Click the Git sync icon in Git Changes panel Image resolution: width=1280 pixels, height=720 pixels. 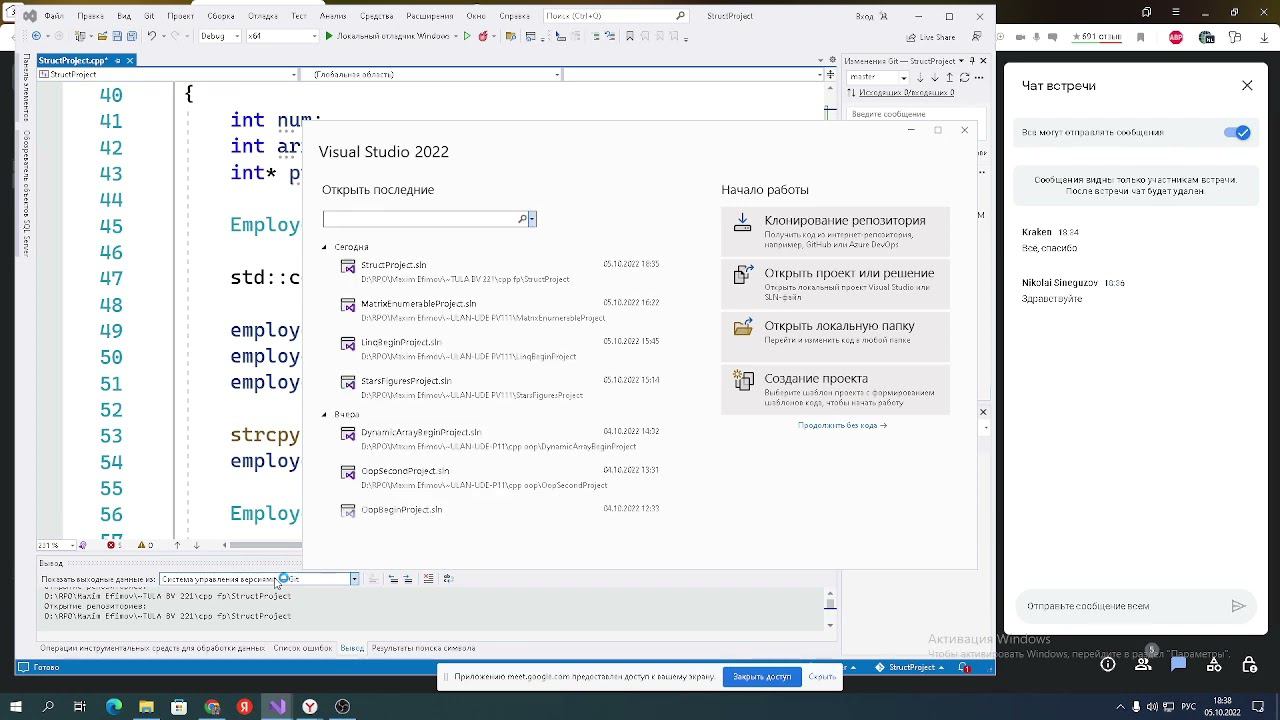point(965,76)
